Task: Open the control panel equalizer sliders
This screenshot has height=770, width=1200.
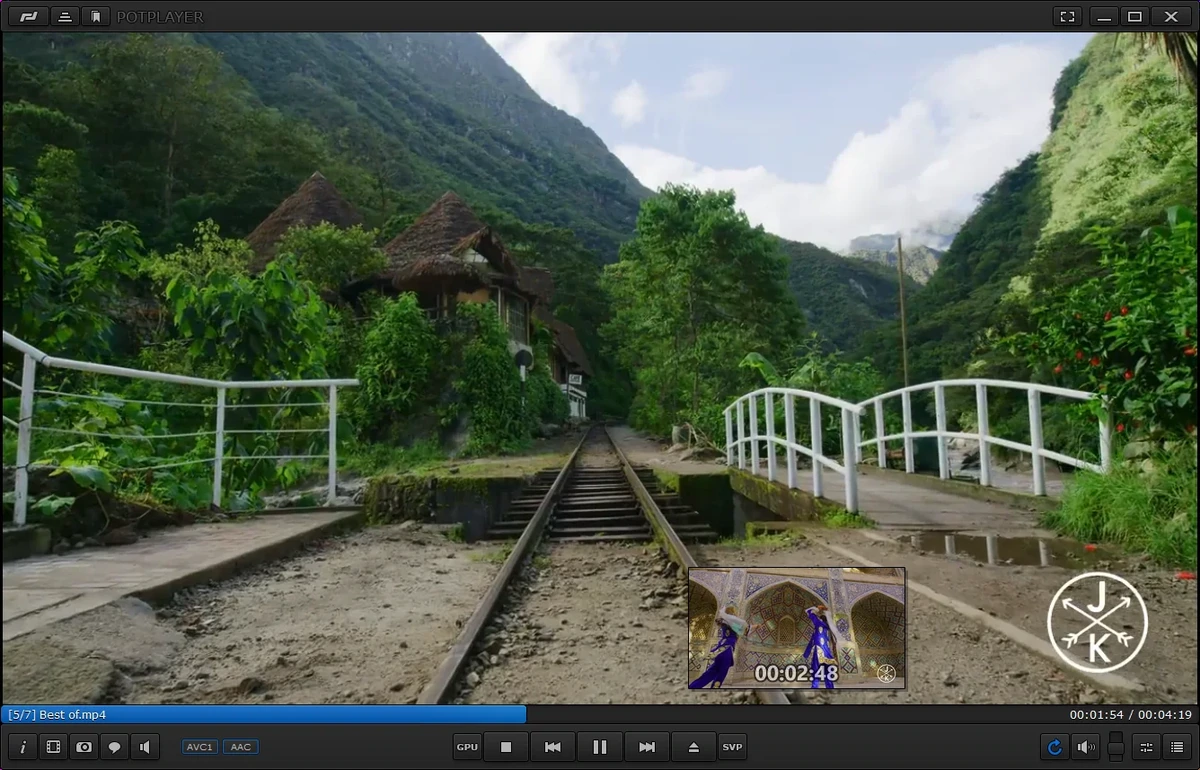Action: [x=1146, y=747]
